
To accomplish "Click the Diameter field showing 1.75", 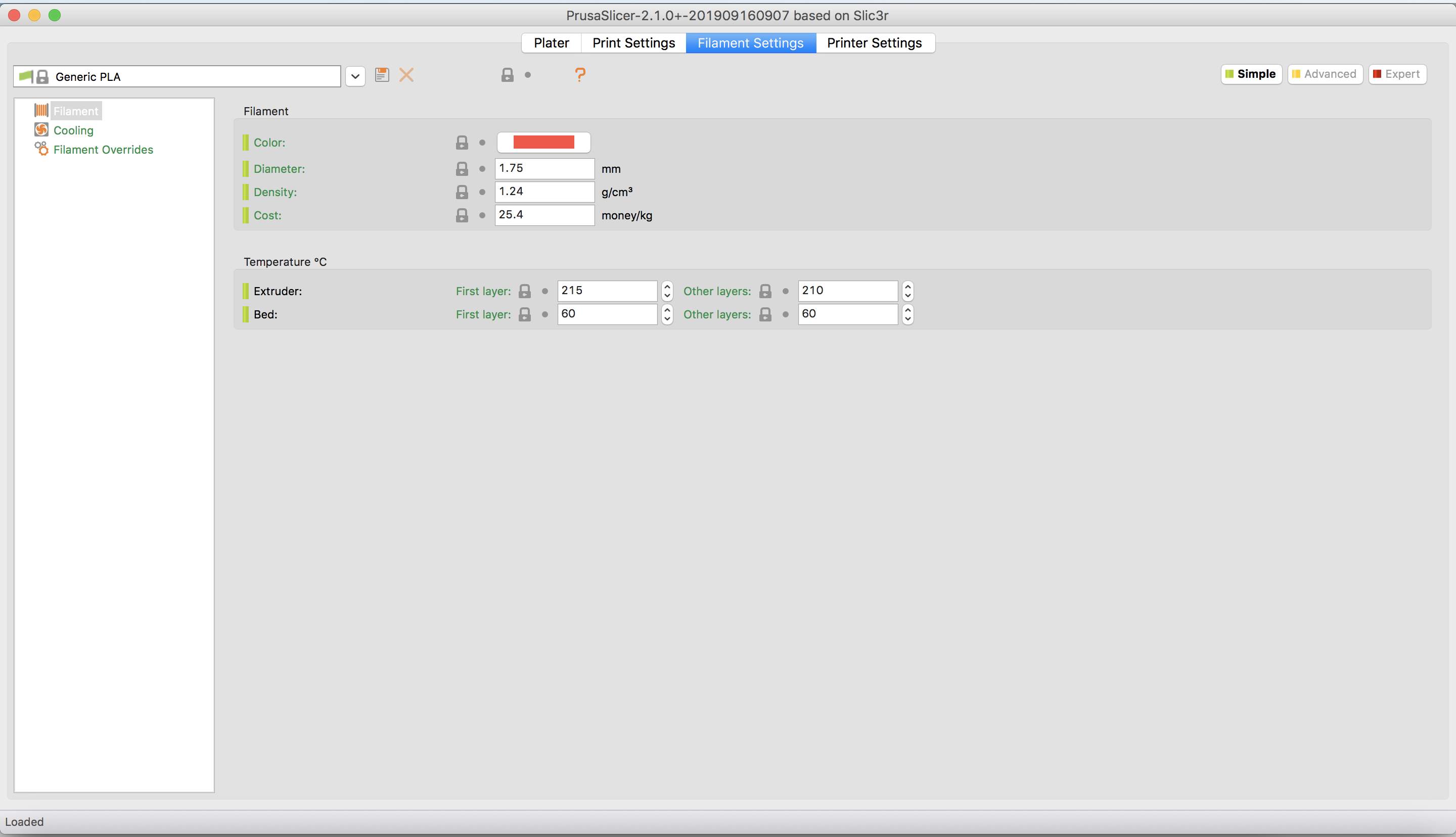I will [x=544, y=168].
